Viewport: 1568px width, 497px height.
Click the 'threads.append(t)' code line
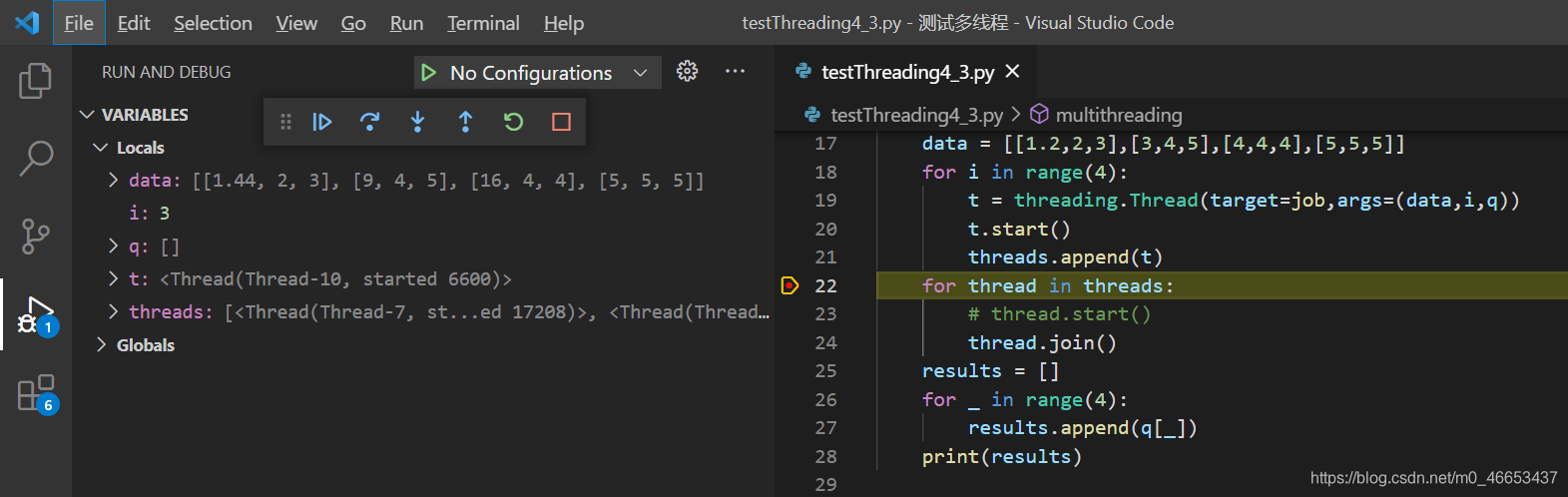point(1065,256)
